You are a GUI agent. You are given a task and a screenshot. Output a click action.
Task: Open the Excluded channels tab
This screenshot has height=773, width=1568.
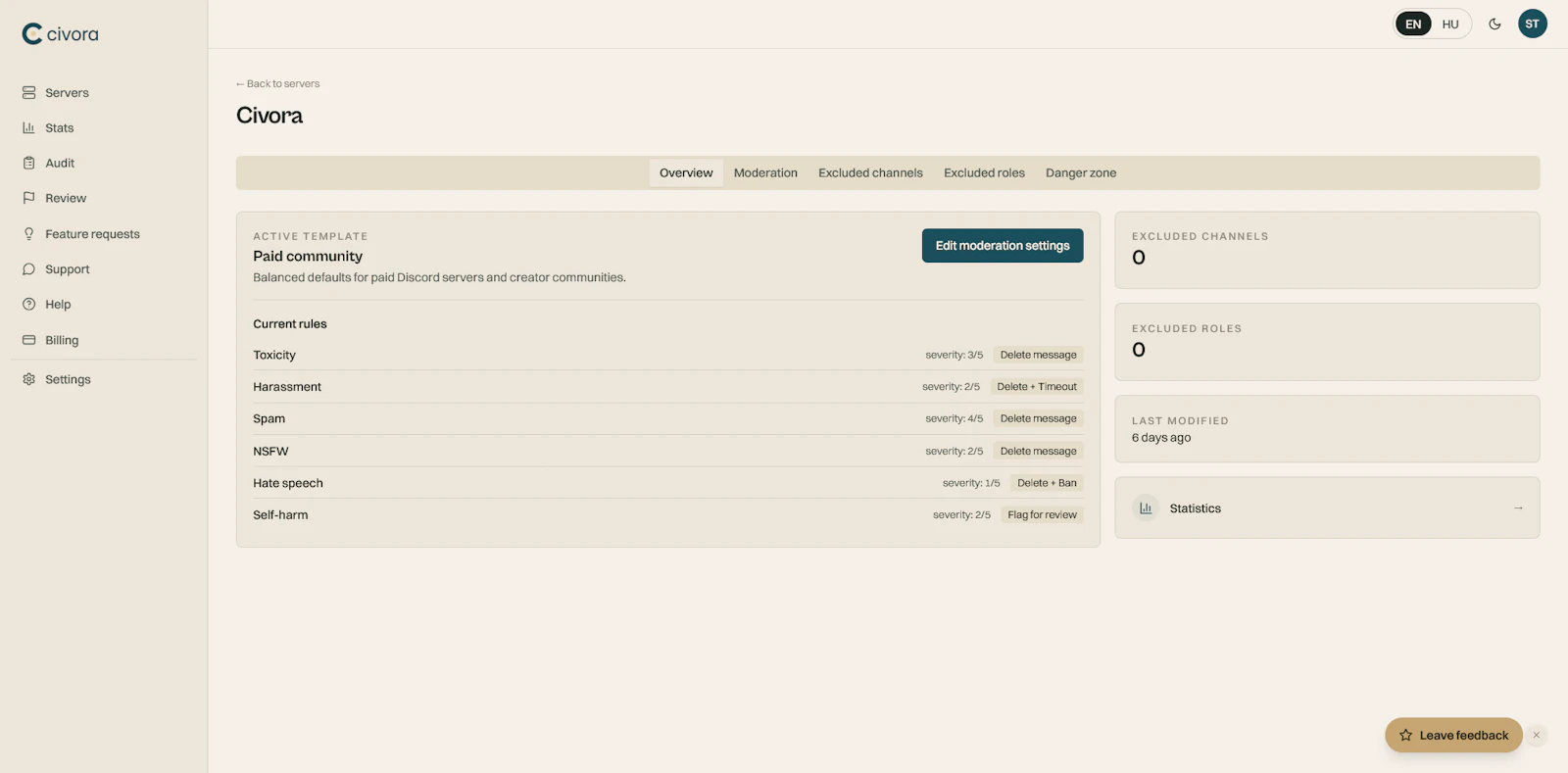[870, 173]
